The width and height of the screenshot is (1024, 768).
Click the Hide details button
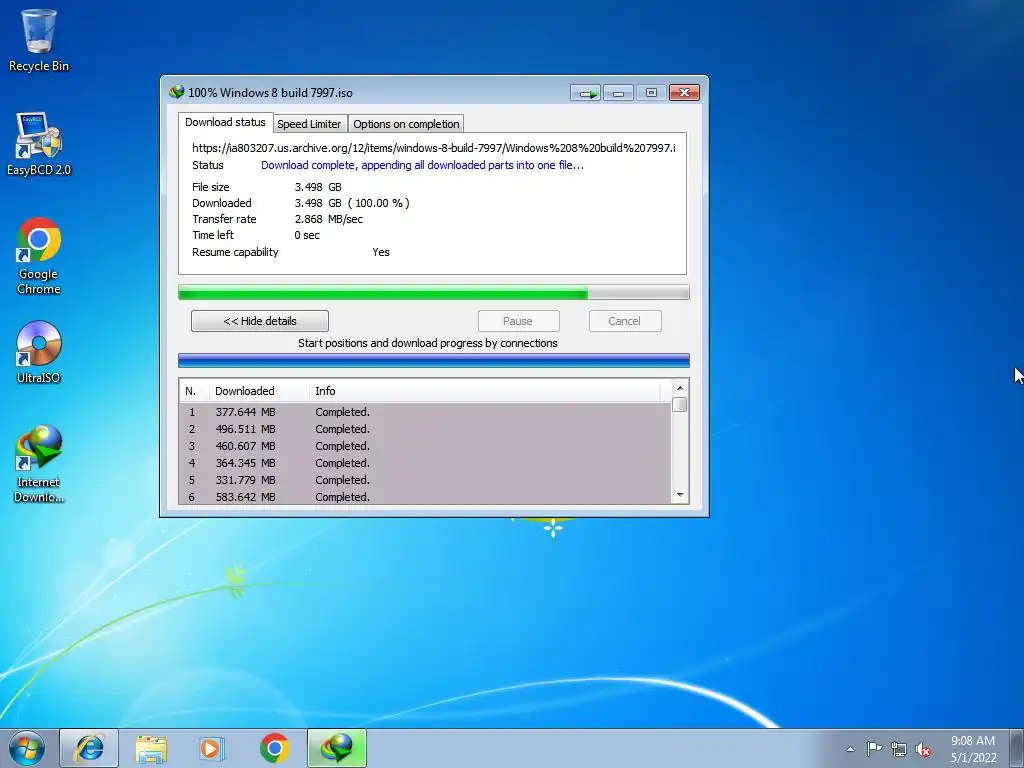pos(260,321)
